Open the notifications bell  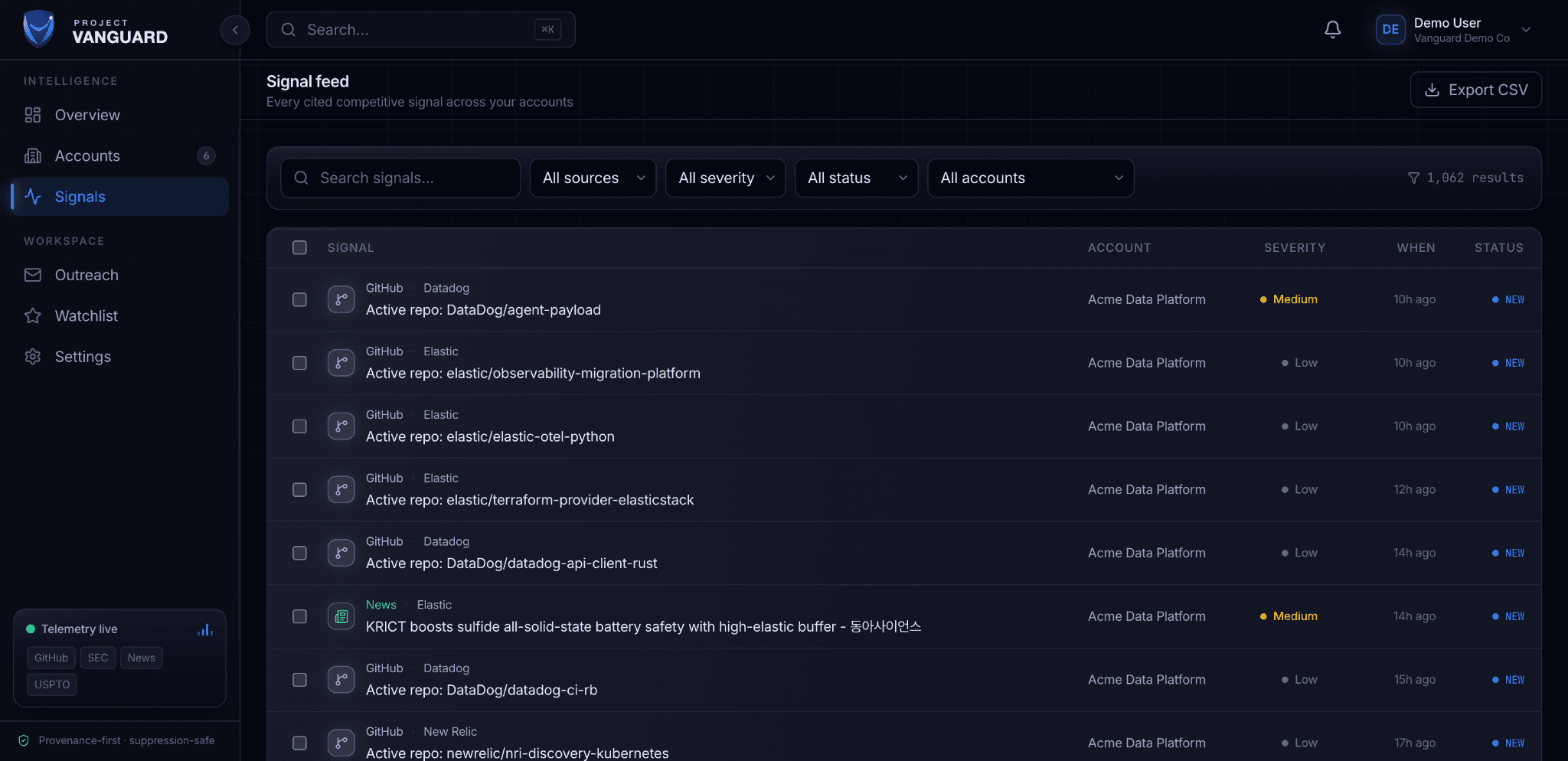coord(1332,30)
